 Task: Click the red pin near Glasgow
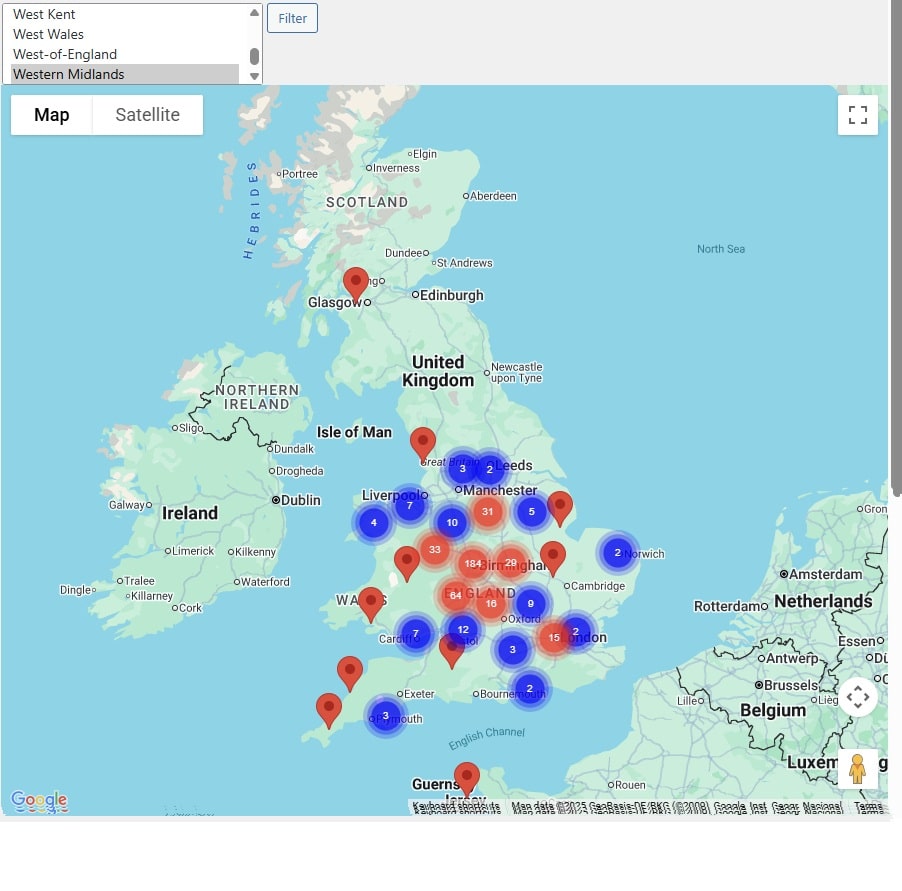355,284
